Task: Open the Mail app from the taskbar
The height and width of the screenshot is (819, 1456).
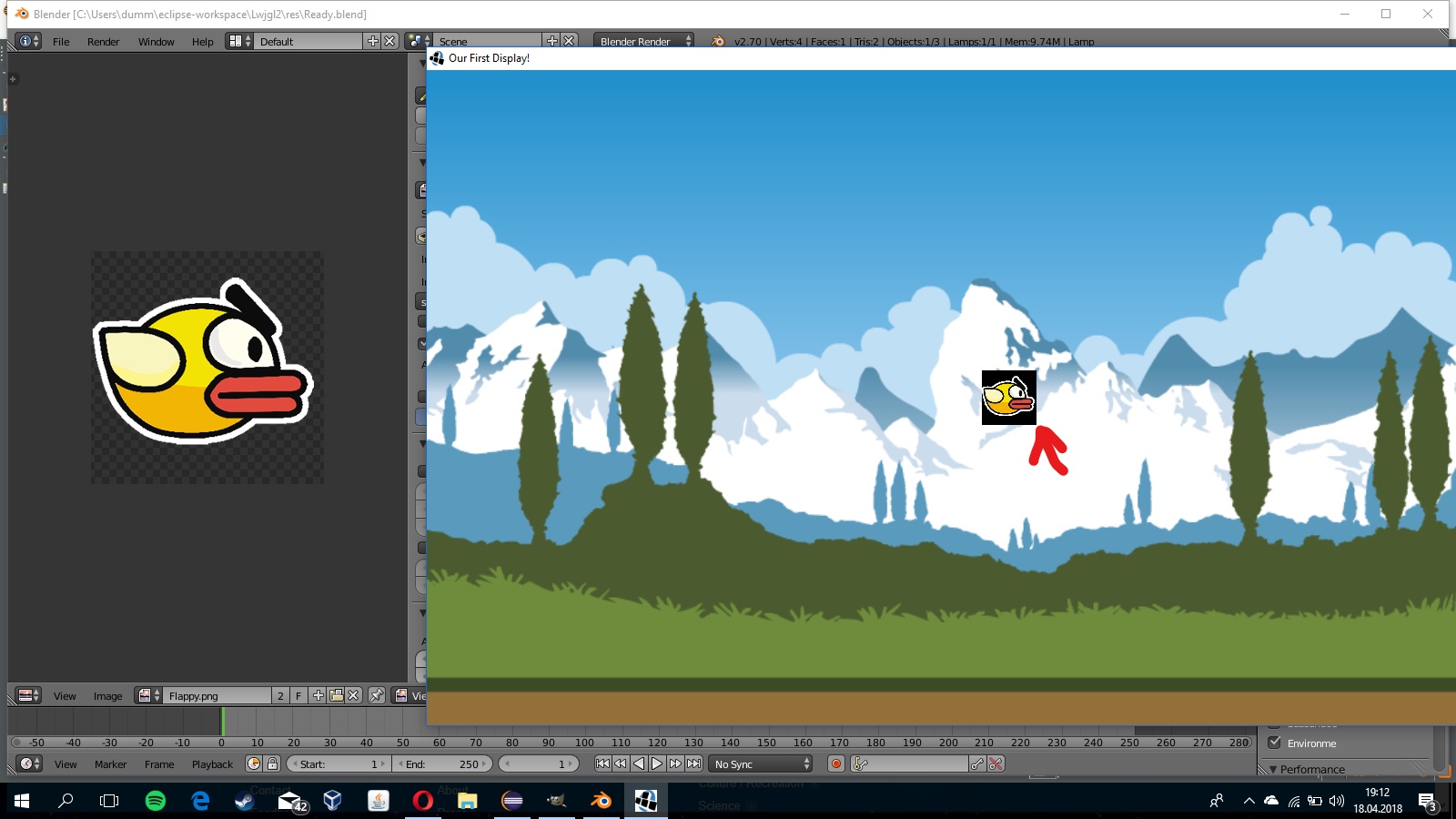Action: tap(290, 801)
